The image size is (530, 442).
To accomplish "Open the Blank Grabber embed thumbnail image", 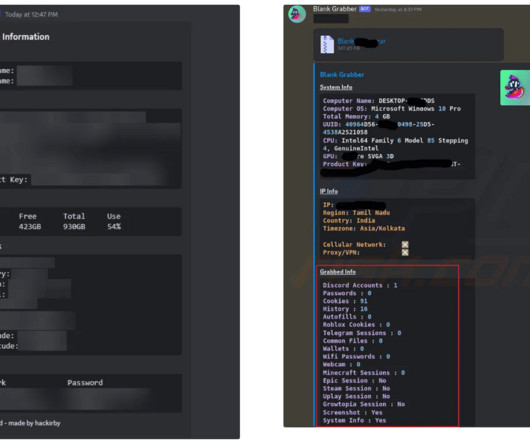I will point(515,88).
